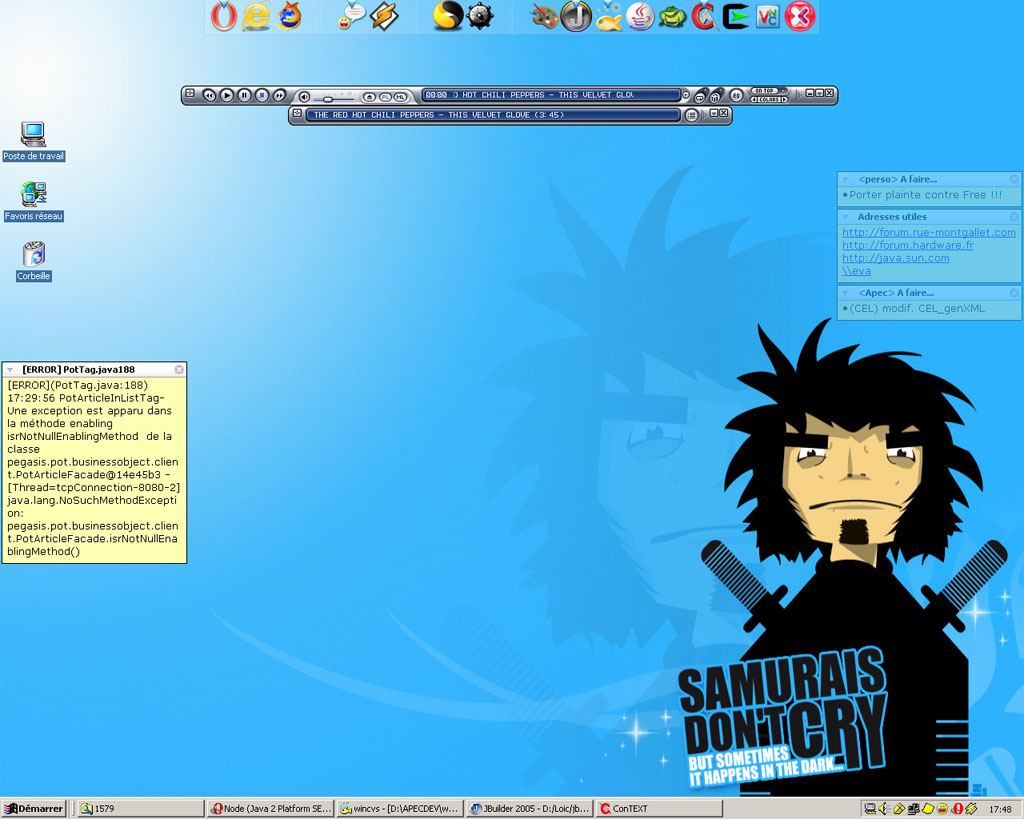Open the Démarrer start menu
The width and height of the screenshot is (1024, 819).
coord(34,809)
